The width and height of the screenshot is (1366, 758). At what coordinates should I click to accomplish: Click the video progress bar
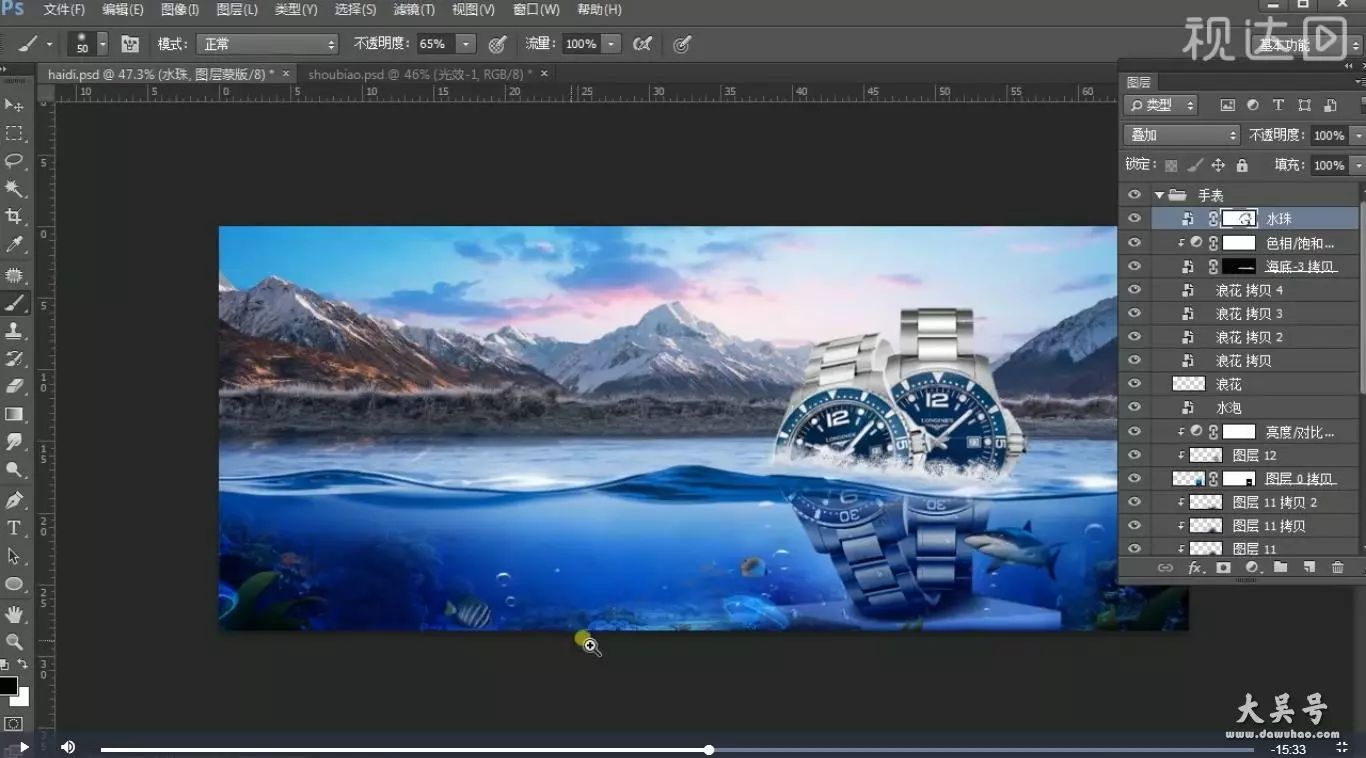tap(677, 750)
